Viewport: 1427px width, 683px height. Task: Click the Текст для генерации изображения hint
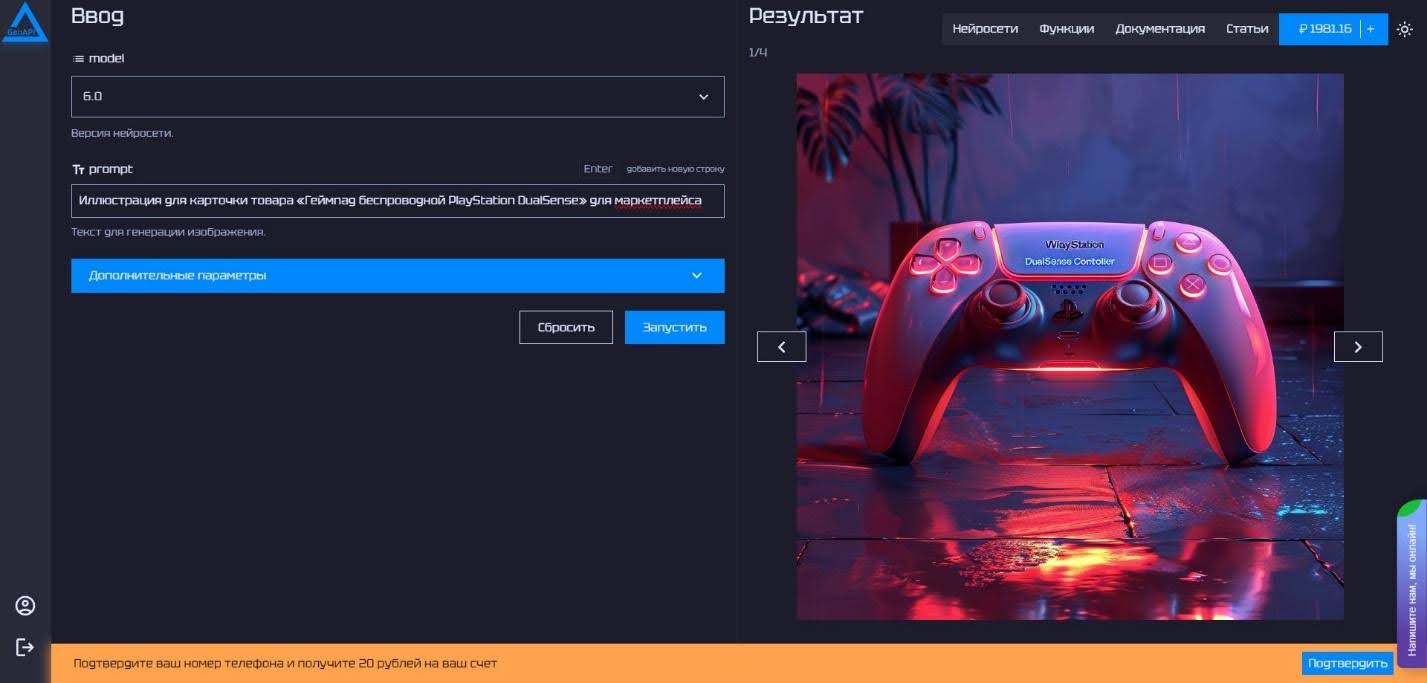(x=168, y=232)
